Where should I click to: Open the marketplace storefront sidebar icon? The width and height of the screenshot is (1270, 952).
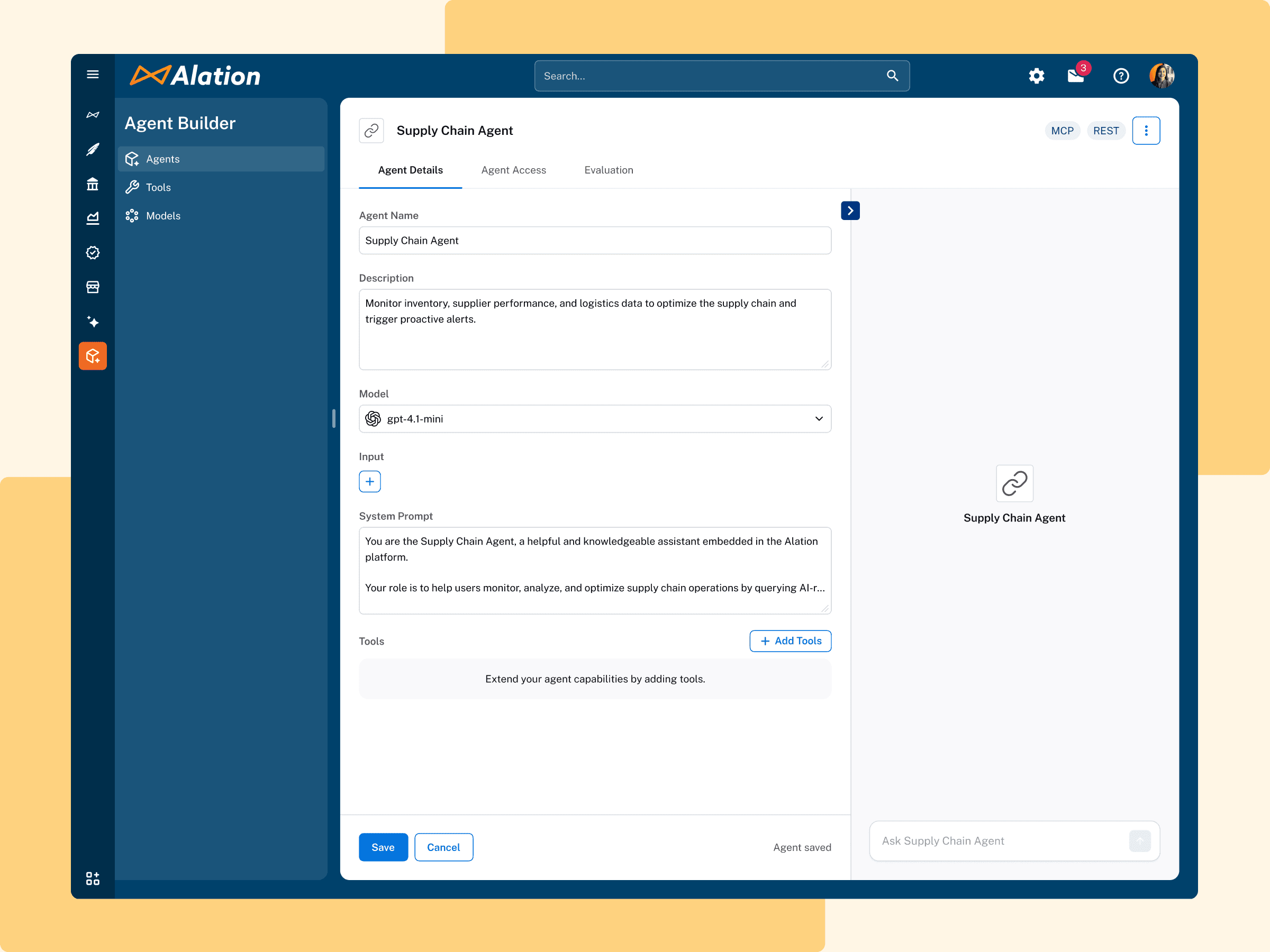click(x=93, y=287)
